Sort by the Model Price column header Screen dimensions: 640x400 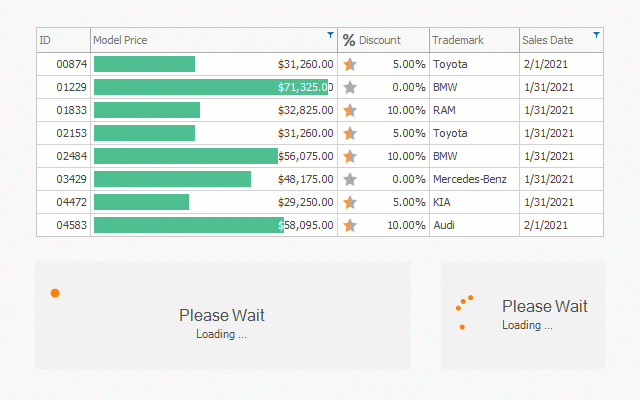pyautogui.click(x=214, y=40)
